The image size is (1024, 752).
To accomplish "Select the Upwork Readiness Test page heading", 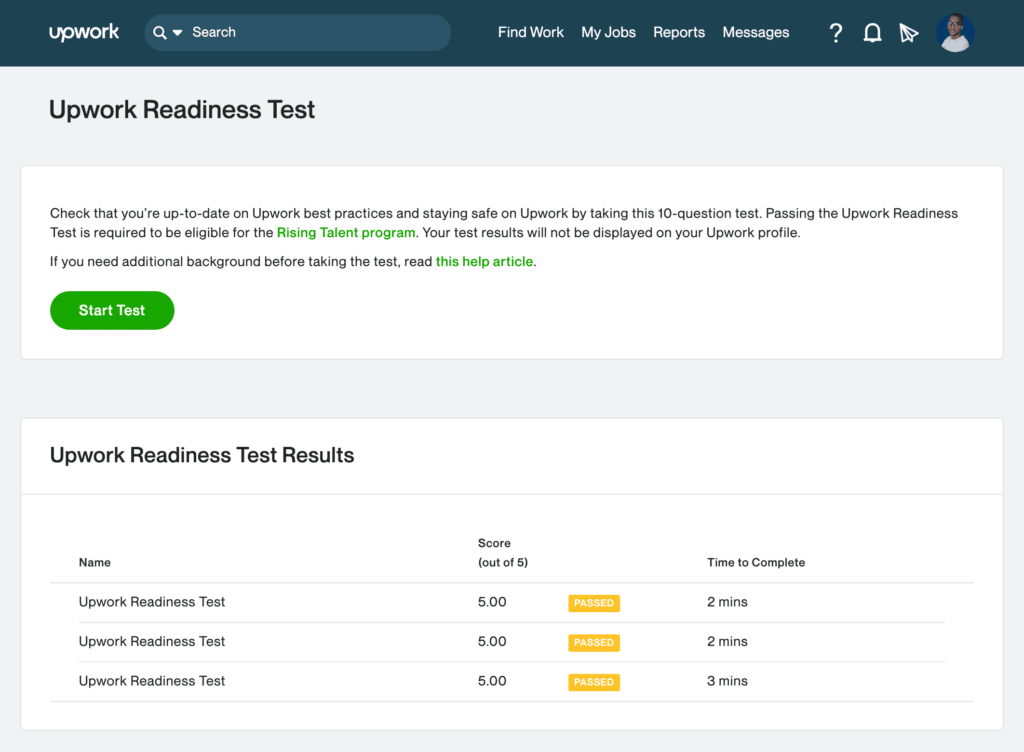I will tap(182, 110).
